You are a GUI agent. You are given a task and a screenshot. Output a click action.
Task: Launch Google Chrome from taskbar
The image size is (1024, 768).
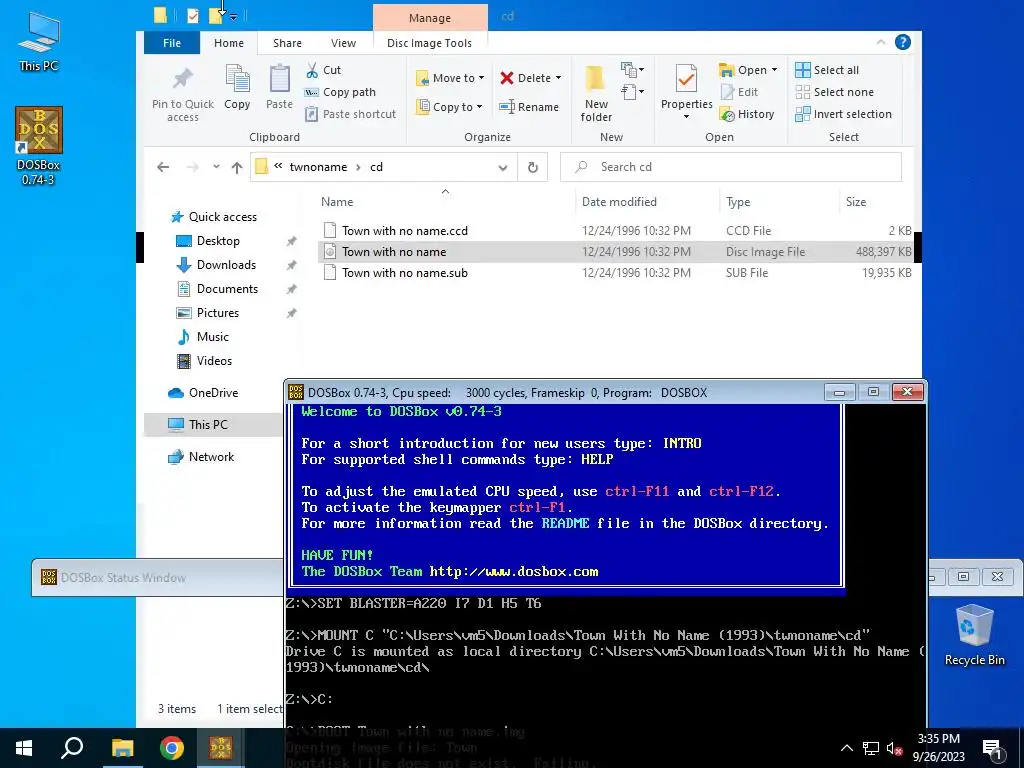pos(172,748)
